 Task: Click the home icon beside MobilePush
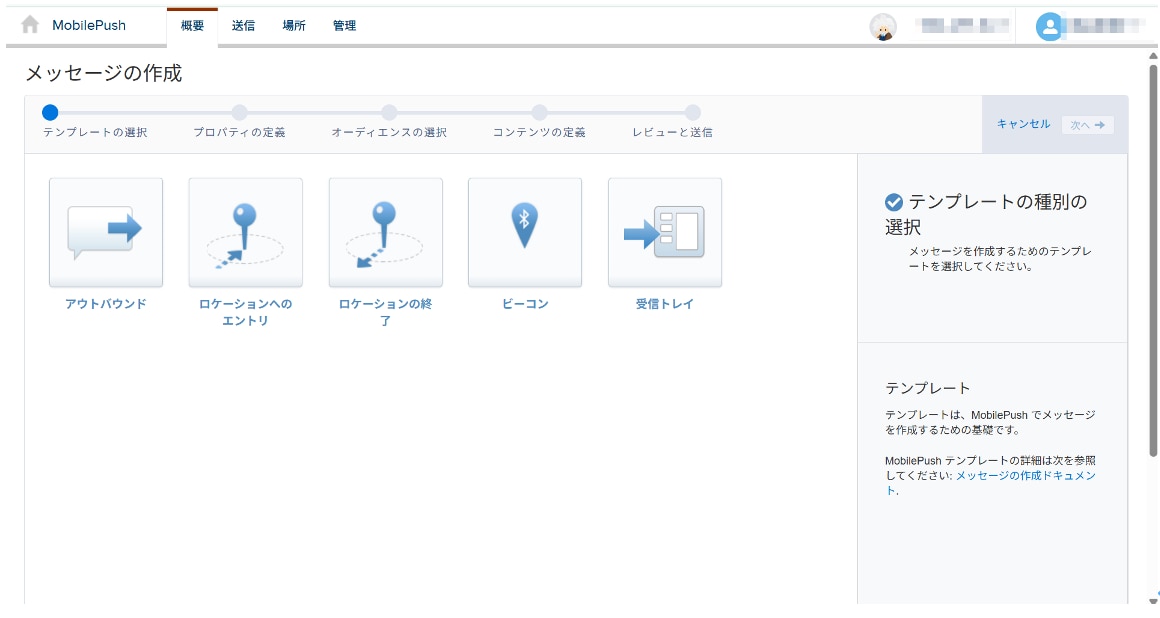30,25
